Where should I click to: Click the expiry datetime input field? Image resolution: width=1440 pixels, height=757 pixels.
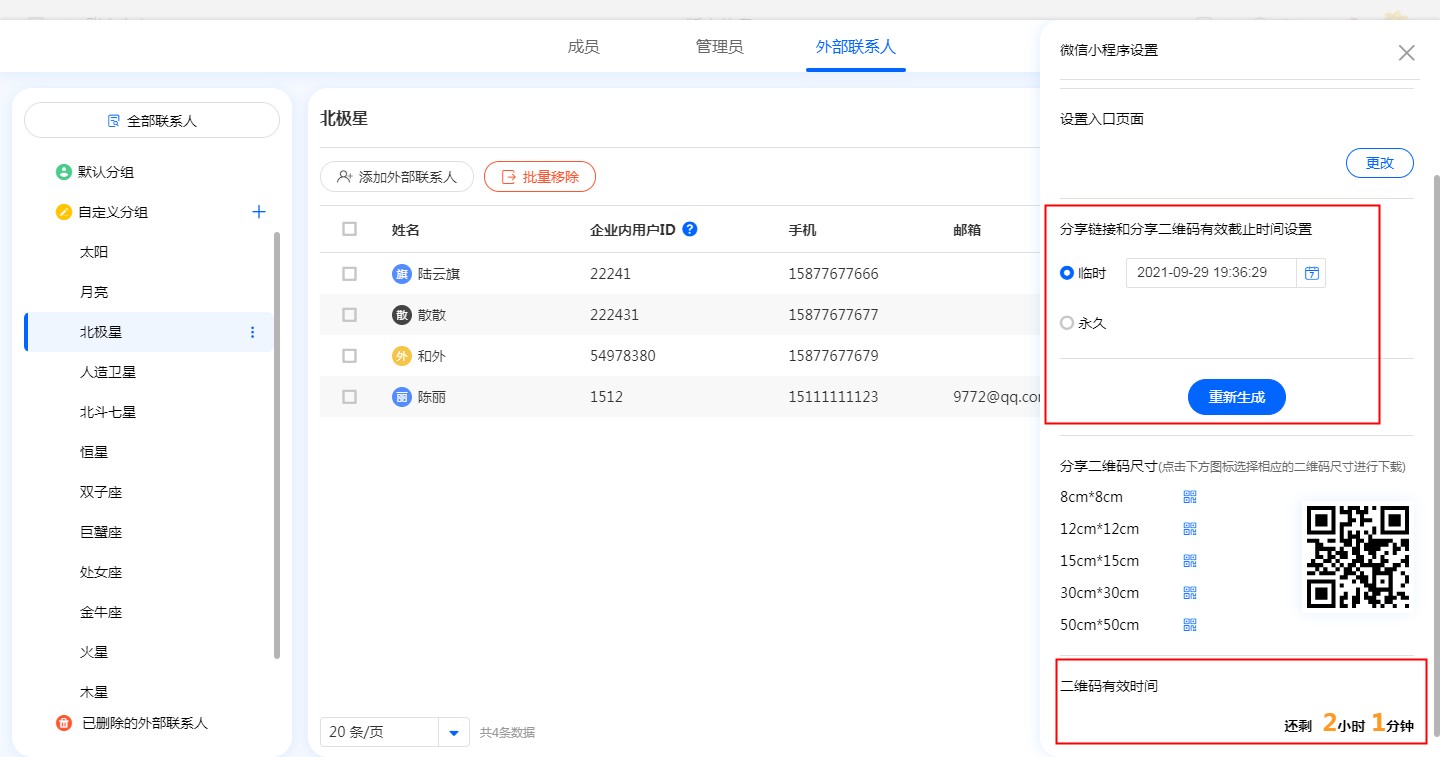pyautogui.click(x=1210, y=273)
